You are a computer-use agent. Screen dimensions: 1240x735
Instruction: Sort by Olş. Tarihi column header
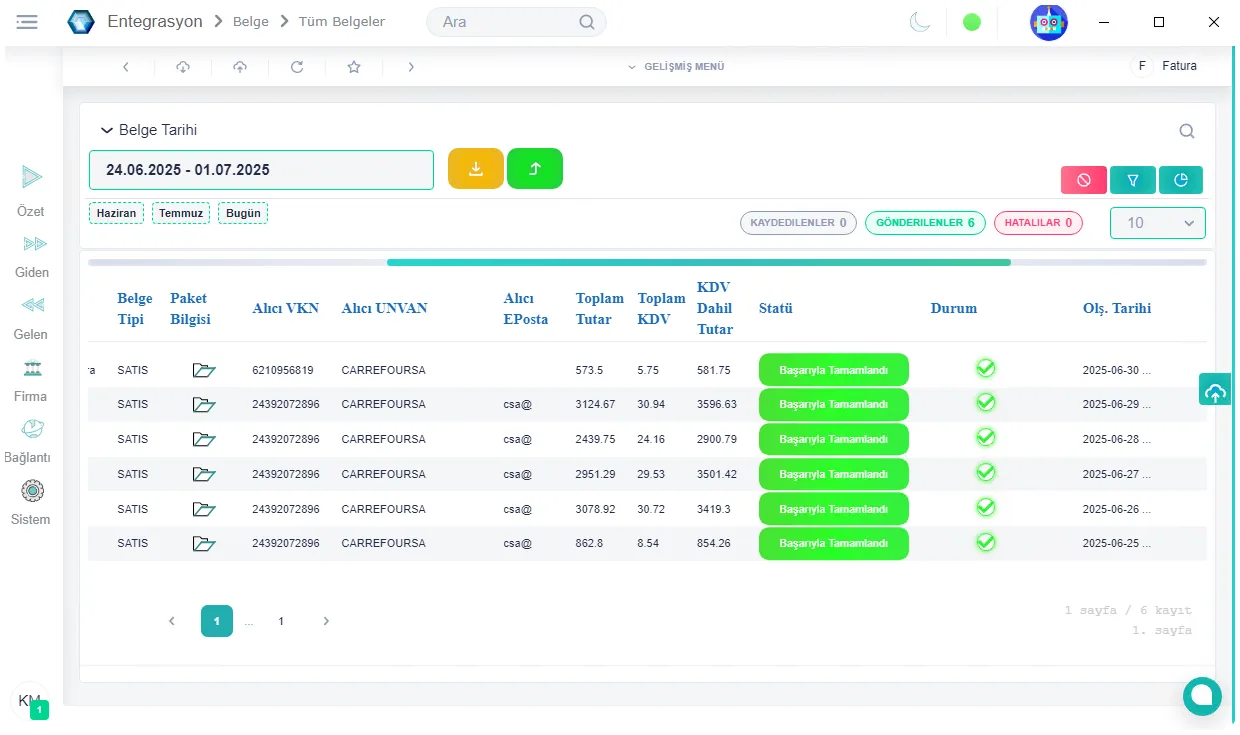[1117, 308]
